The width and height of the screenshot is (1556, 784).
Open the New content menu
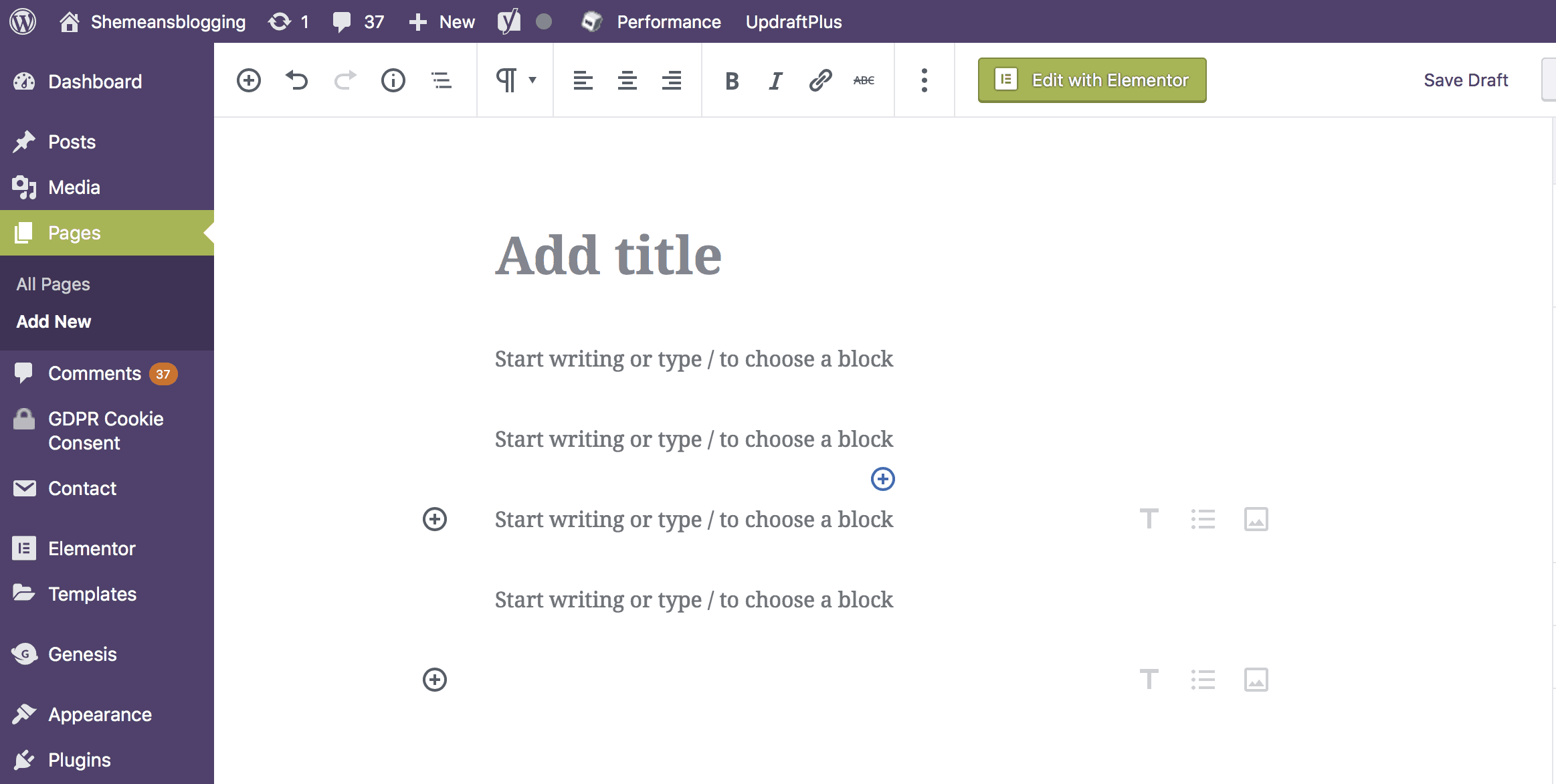click(x=442, y=21)
